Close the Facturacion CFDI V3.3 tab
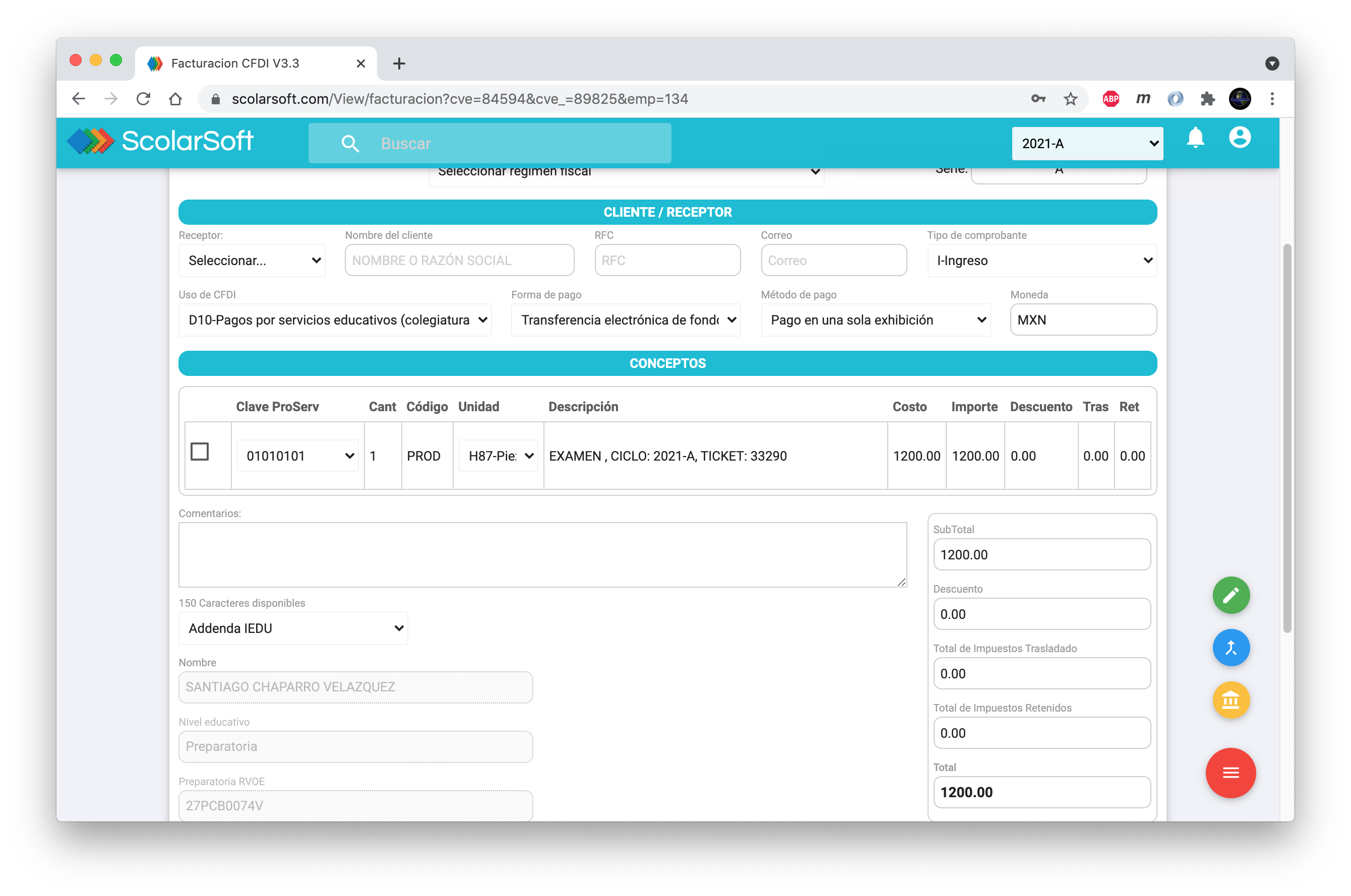This screenshot has width=1351, height=896. click(x=360, y=63)
